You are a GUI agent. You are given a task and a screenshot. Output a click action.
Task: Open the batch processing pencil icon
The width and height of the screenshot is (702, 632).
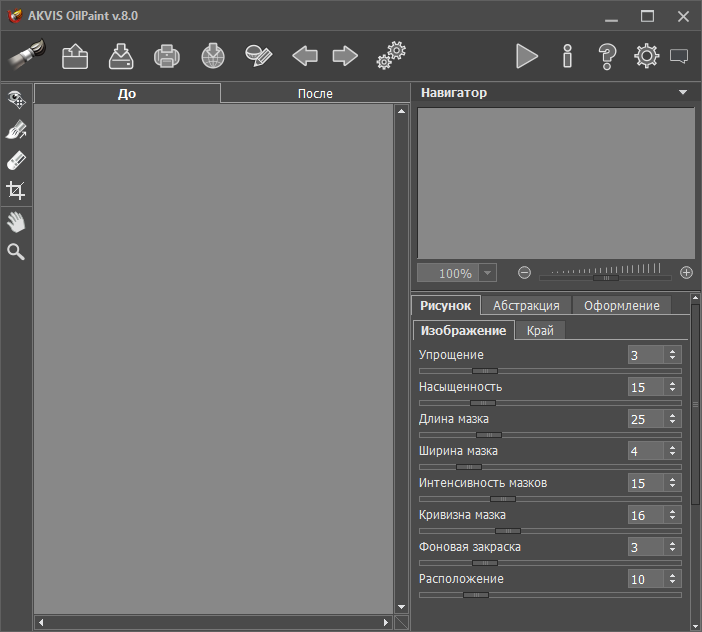pos(259,56)
